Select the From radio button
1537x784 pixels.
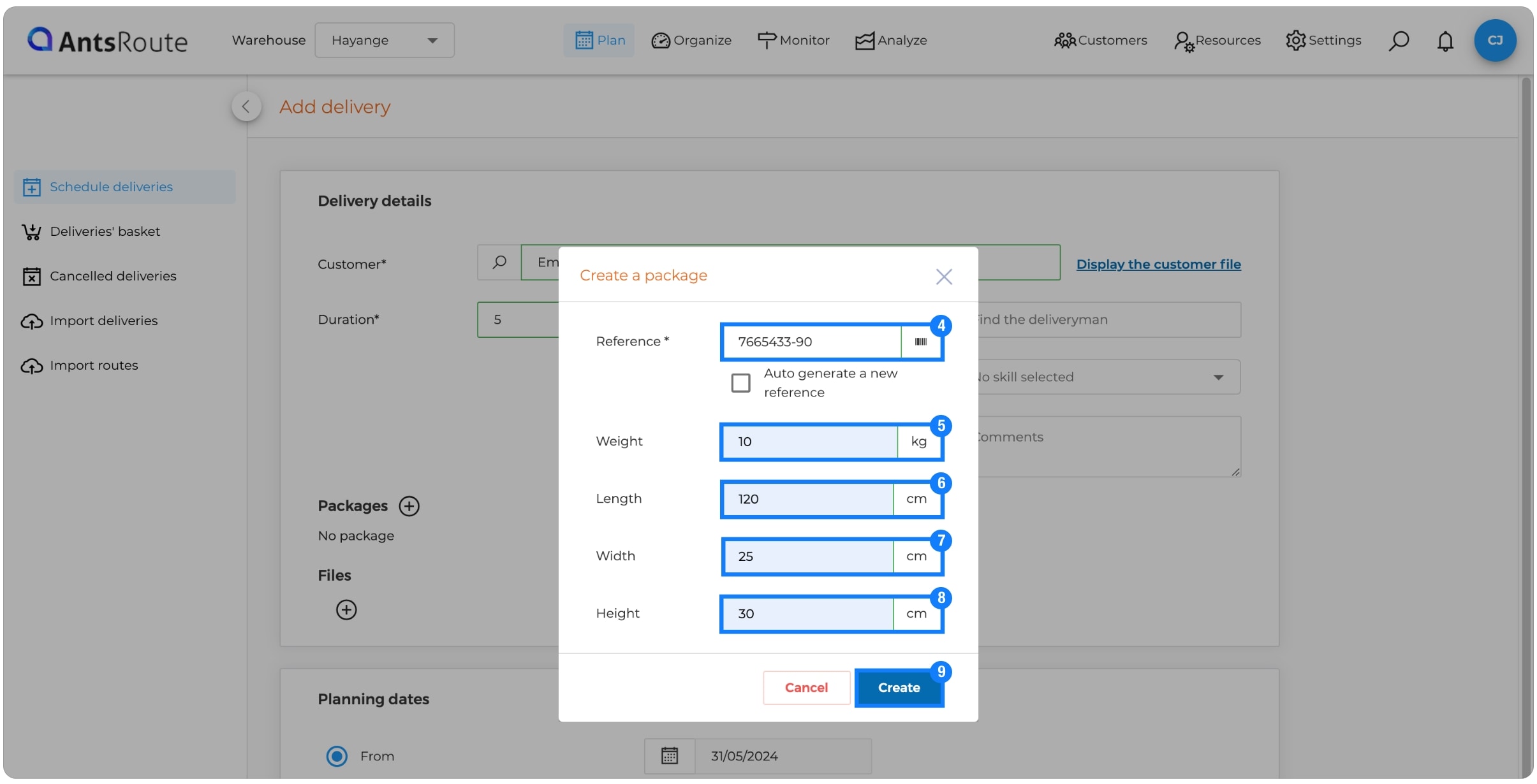coord(337,756)
